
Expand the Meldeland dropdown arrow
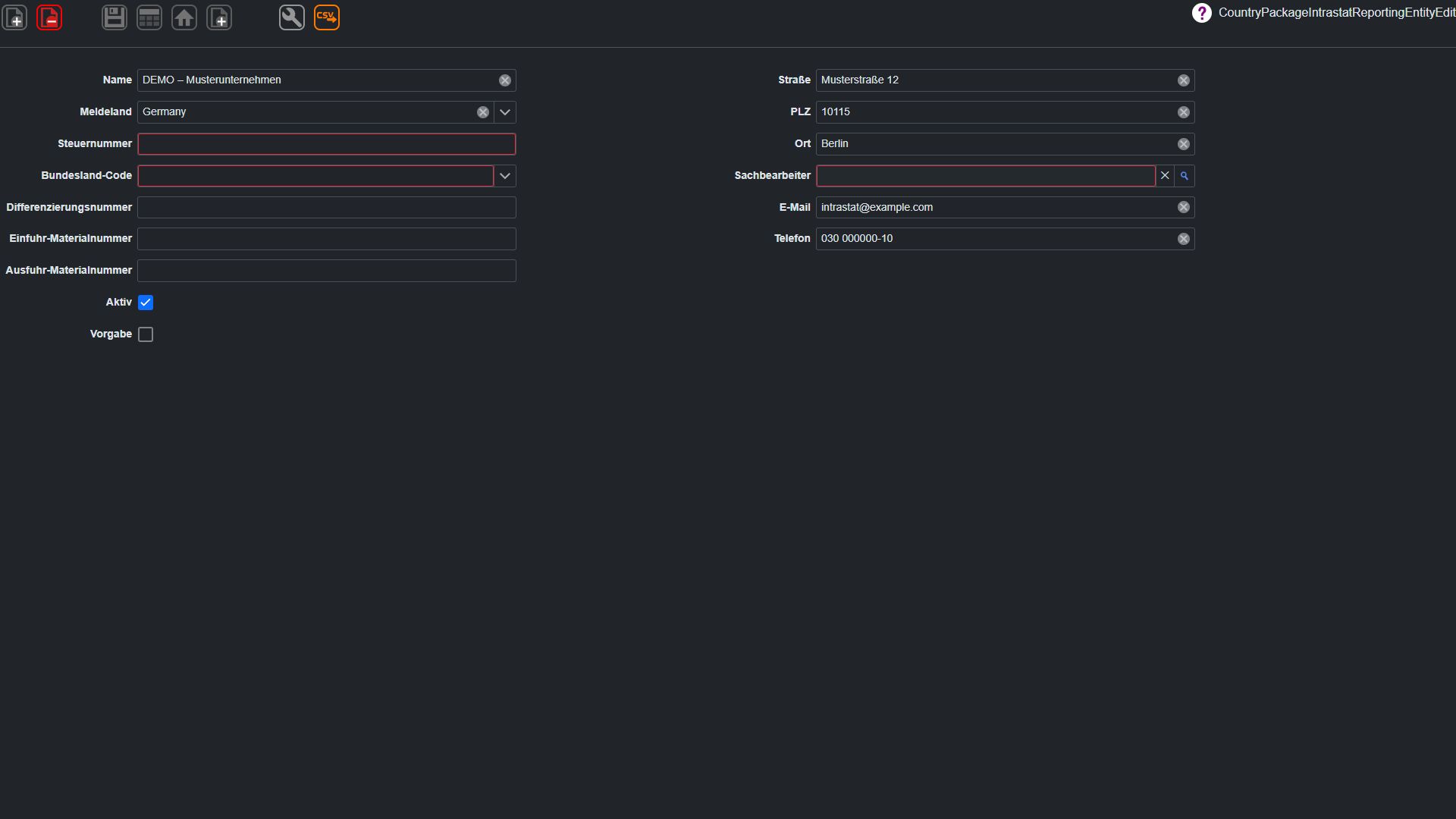tap(505, 112)
